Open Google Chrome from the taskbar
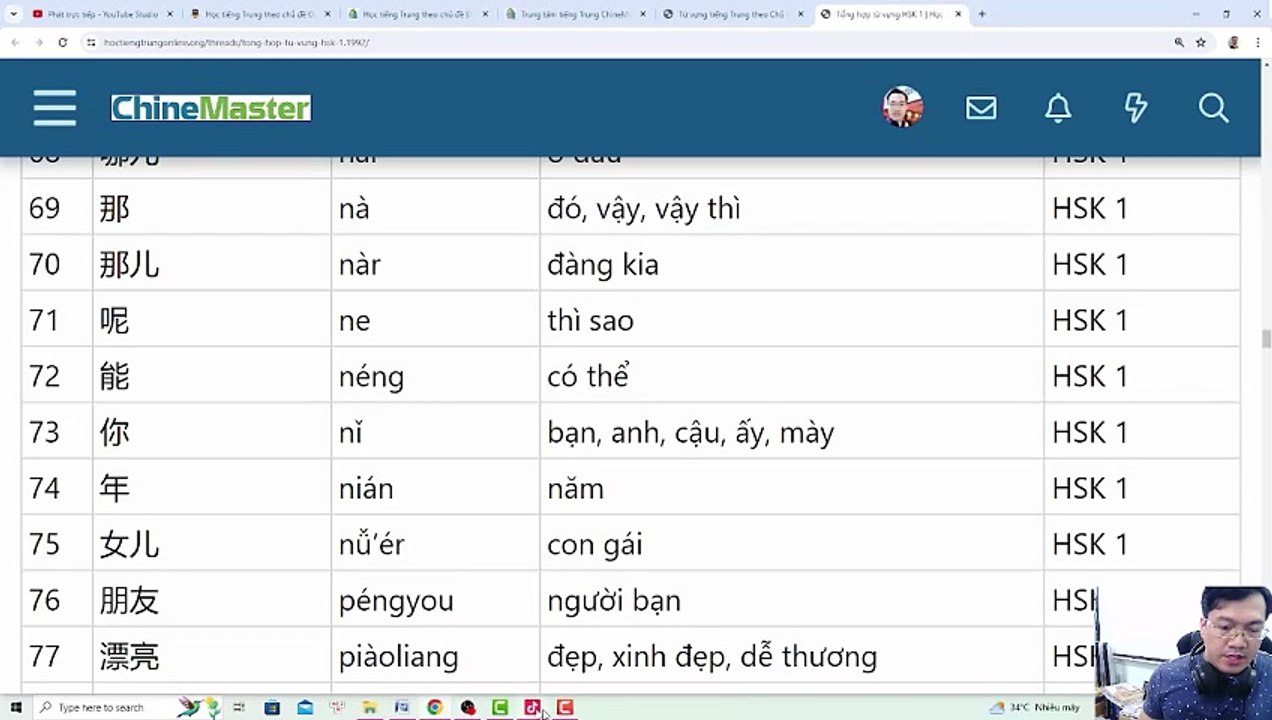This screenshot has width=1272, height=720. 435,707
